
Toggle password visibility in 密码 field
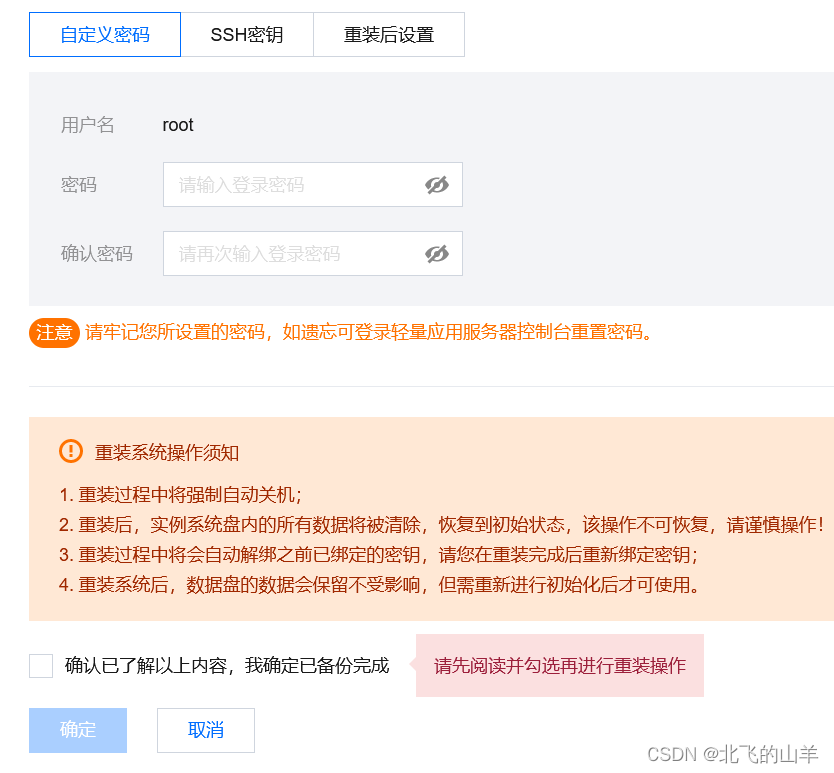pos(437,185)
